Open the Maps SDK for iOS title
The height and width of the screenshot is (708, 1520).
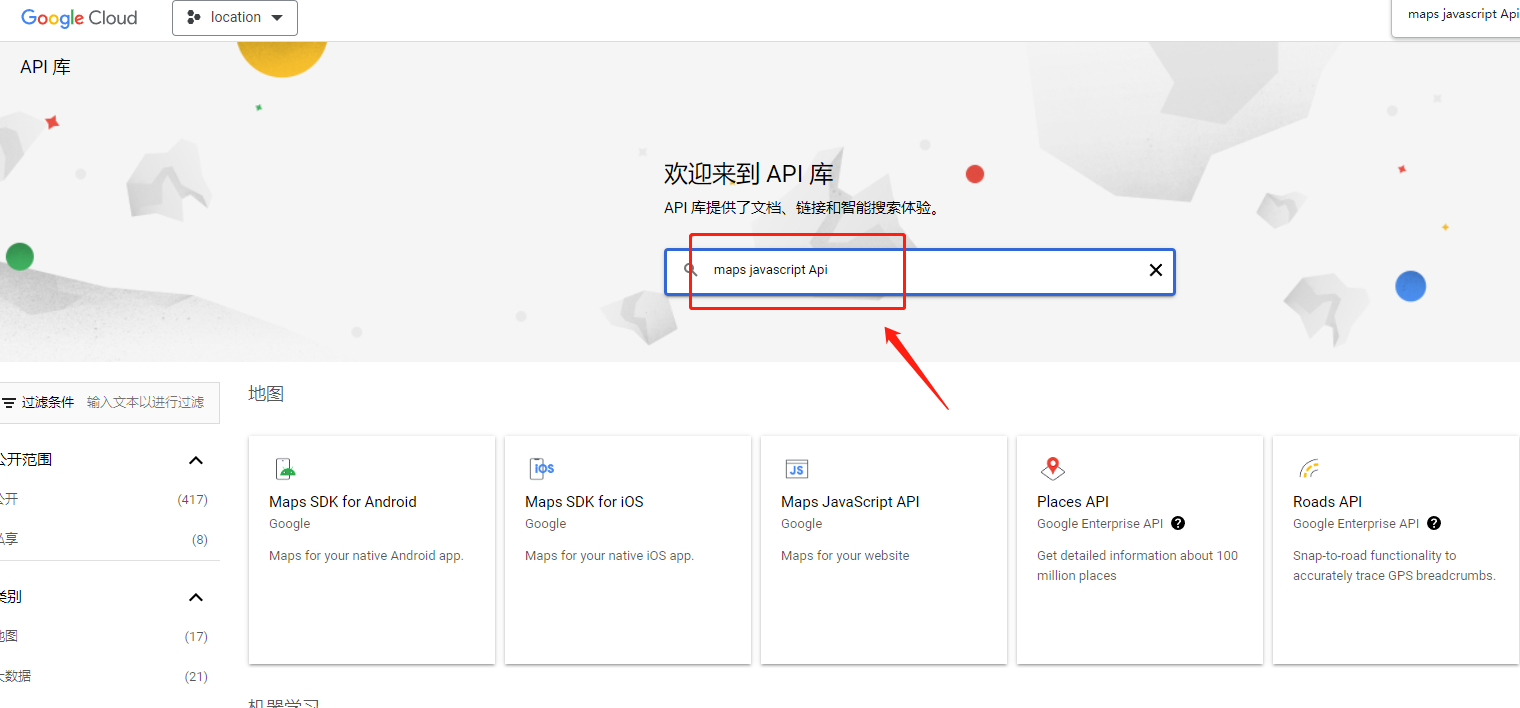[x=584, y=502]
